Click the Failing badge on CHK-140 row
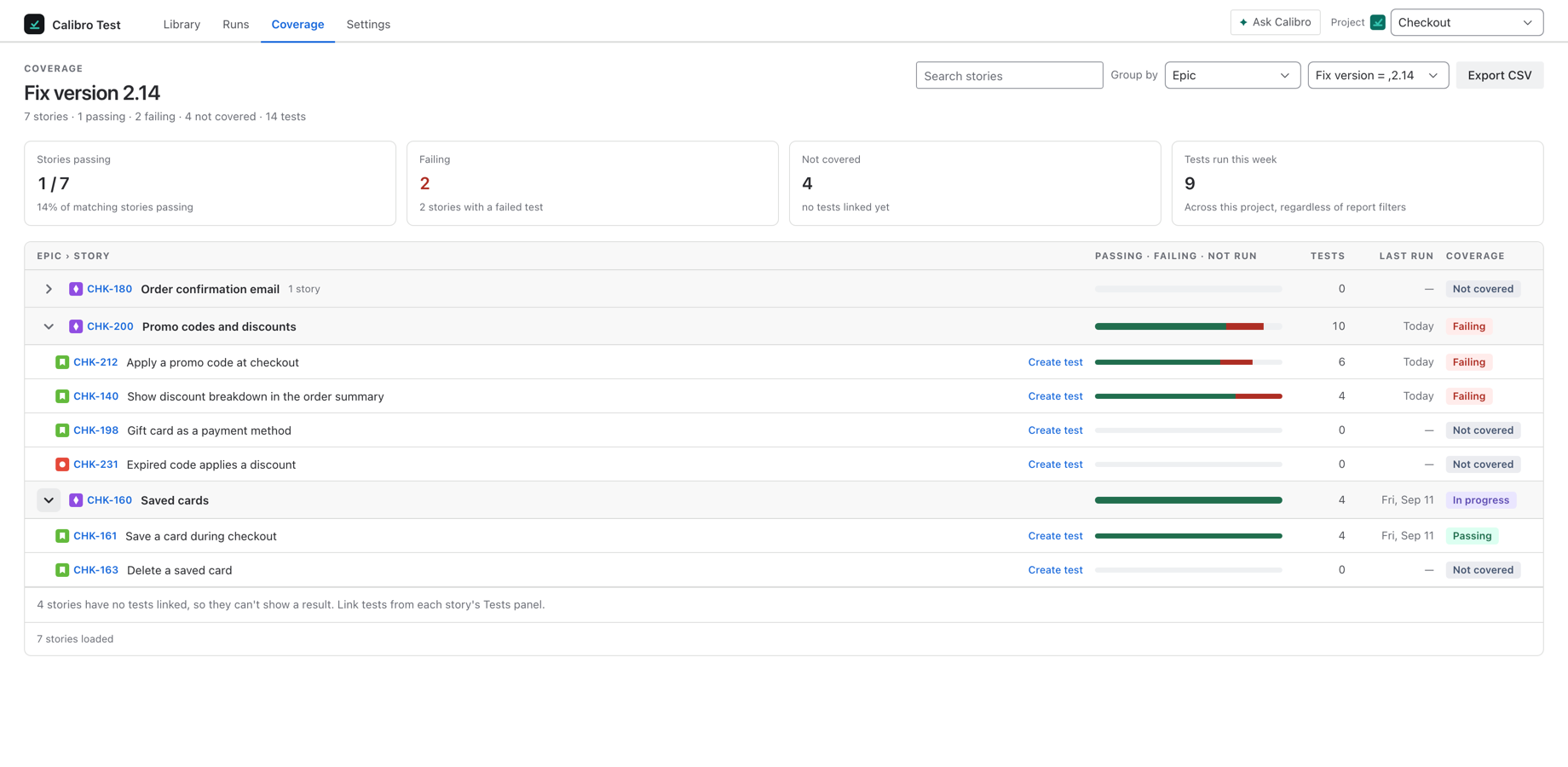Screen dimensions: 1568x767 (x=1469, y=396)
